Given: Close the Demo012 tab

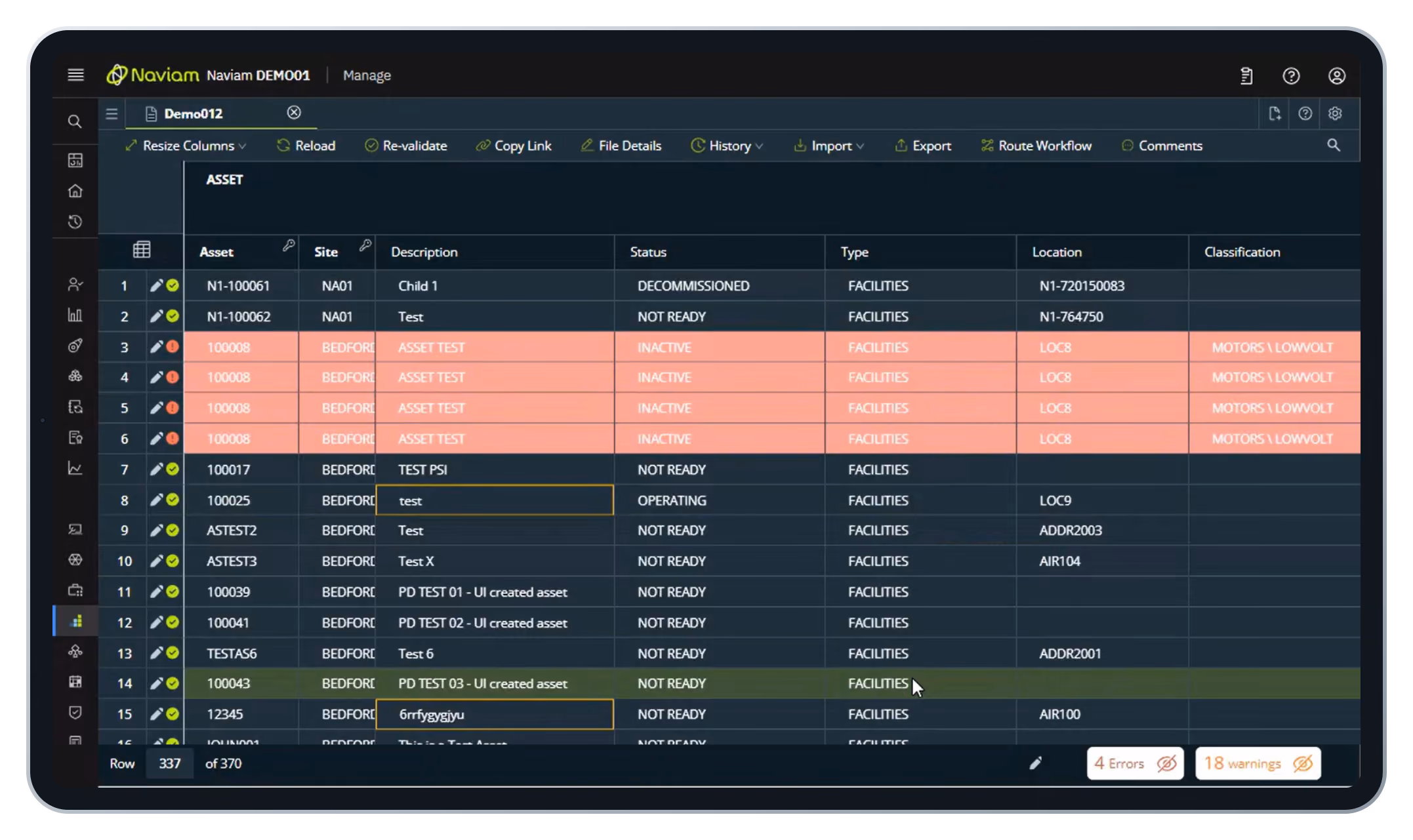Looking at the screenshot, I should point(294,113).
